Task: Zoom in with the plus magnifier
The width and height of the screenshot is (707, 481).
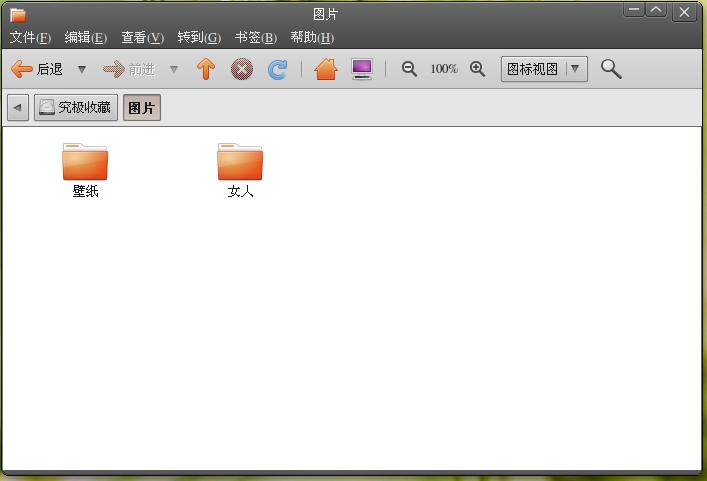Action: click(477, 69)
